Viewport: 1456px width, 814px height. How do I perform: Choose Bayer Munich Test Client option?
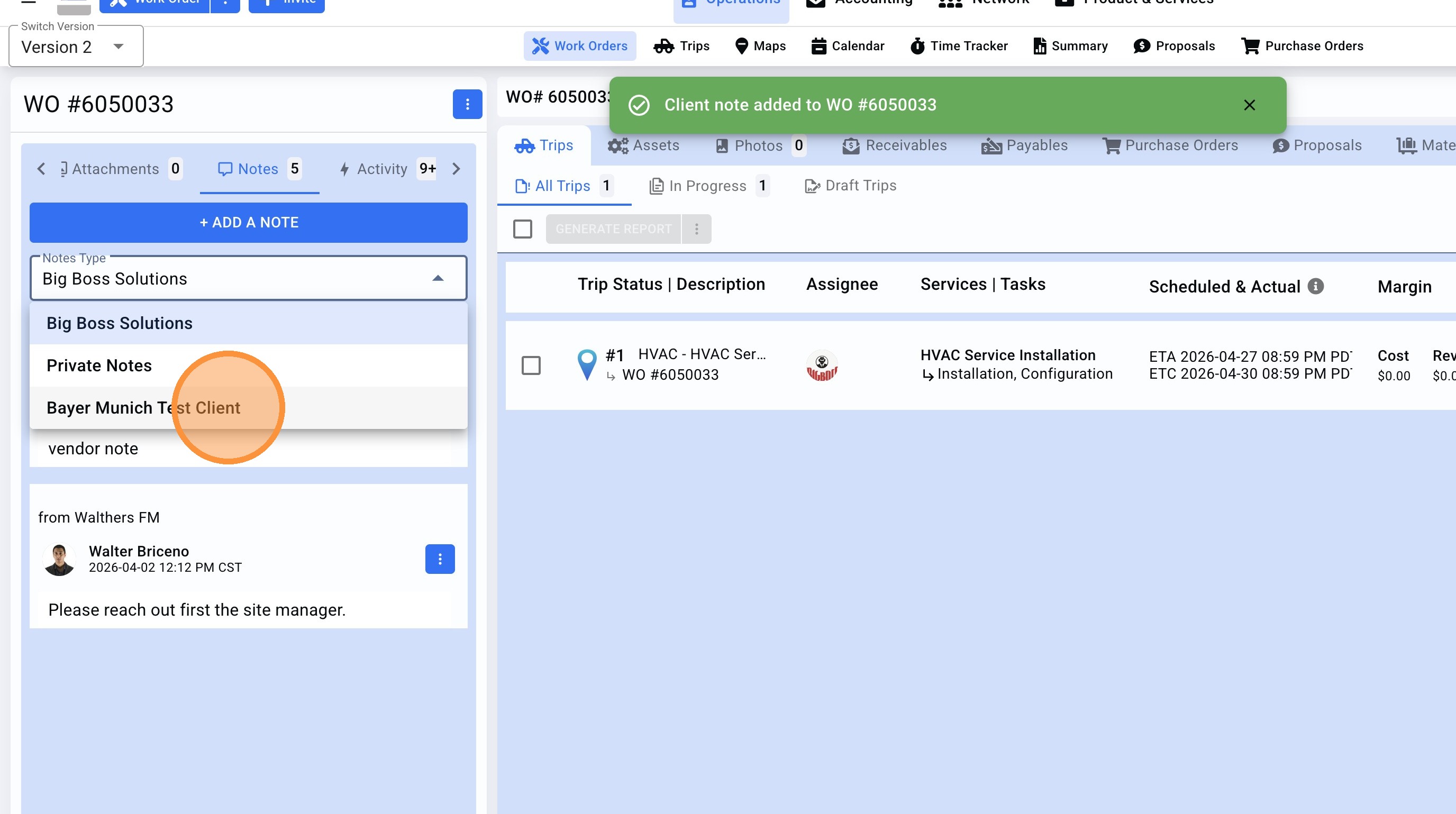pyautogui.click(x=143, y=407)
